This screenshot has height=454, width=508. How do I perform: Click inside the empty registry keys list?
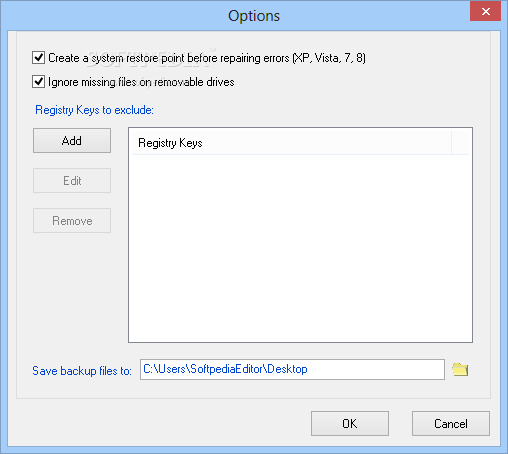coord(300,248)
